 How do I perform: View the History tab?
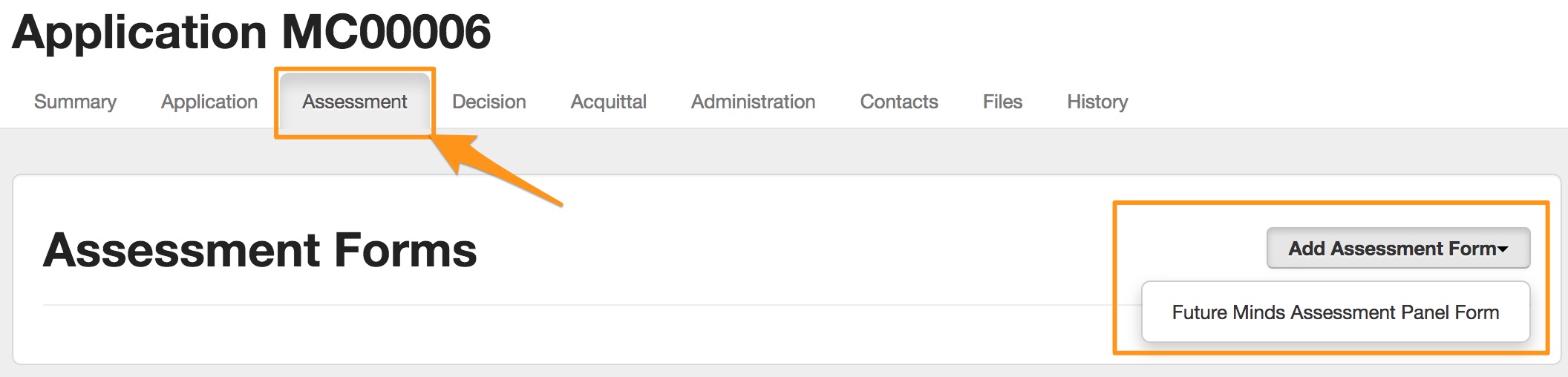click(x=1097, y=102)
